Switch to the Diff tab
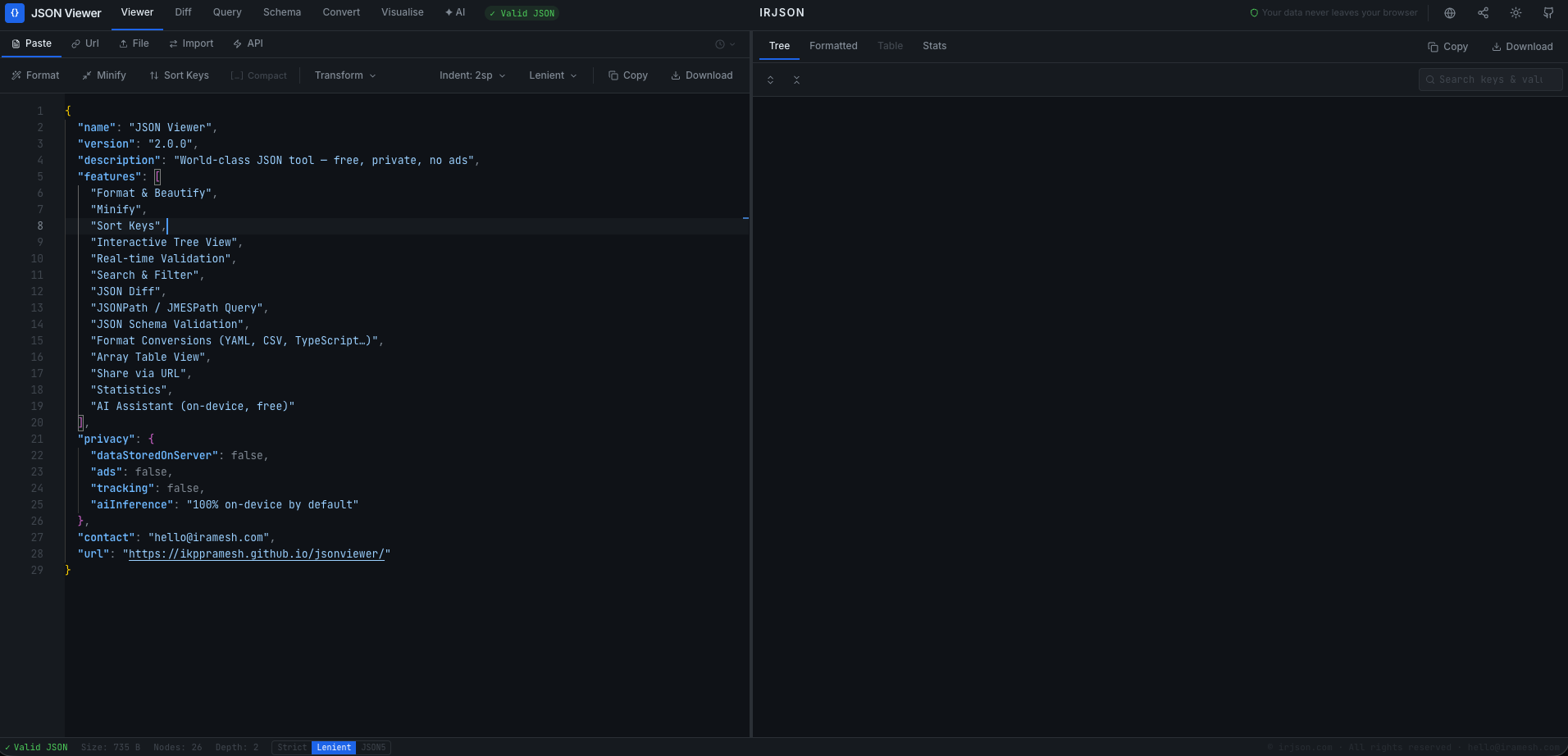The image size is (1568, 756). [183, 12]
